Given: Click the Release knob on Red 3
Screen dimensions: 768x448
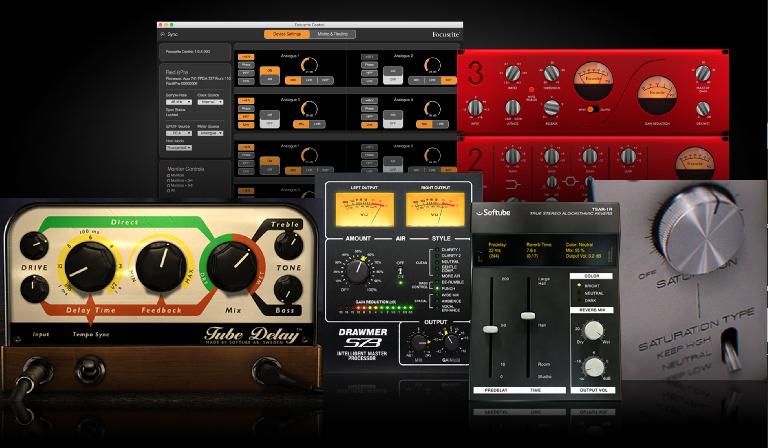Looking at the screenshot, I should [x=552, y=108].
